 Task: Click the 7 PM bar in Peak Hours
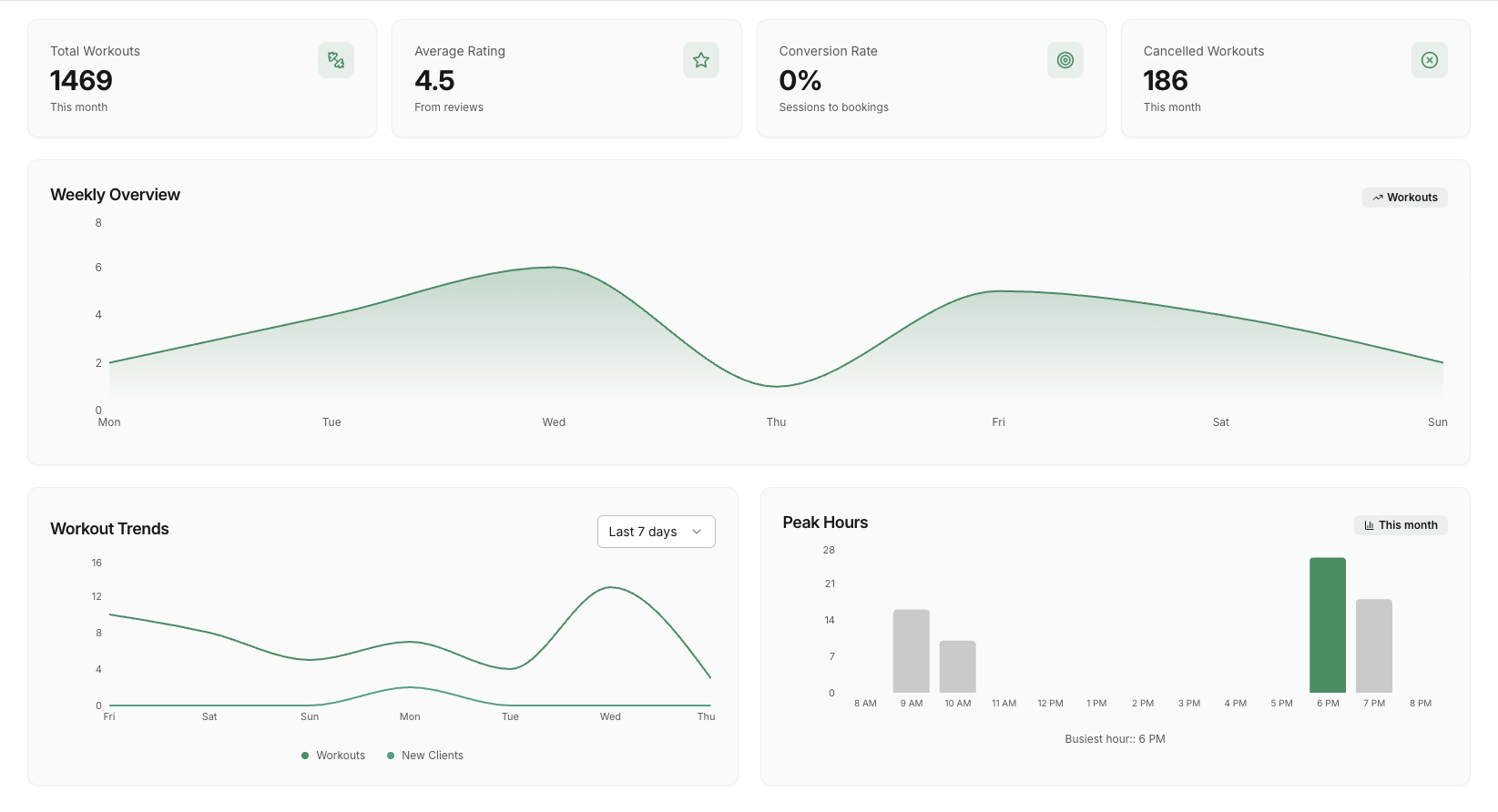coord(1373,646)
